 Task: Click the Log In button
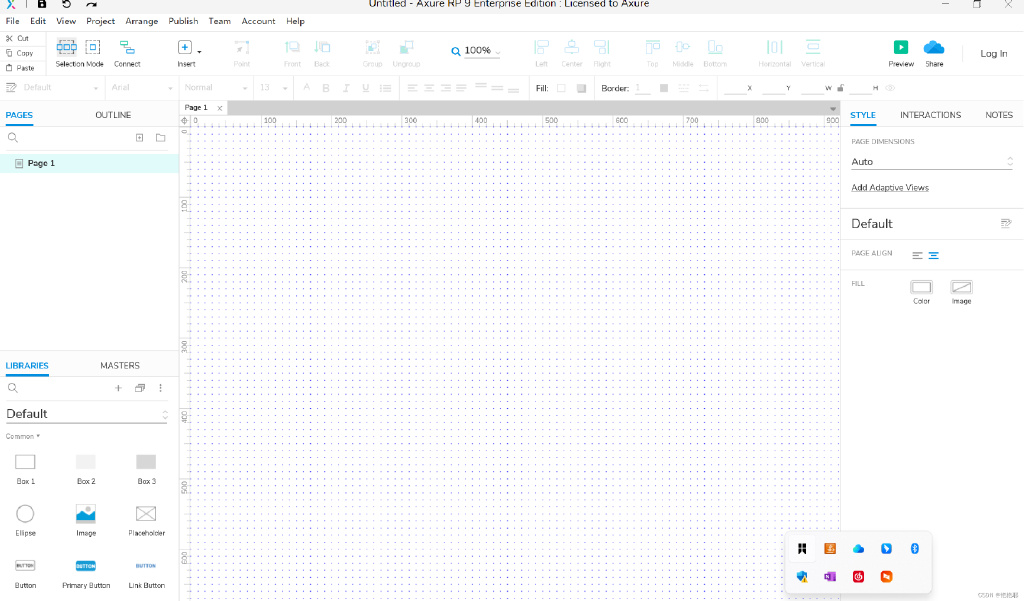coord(993,53)
